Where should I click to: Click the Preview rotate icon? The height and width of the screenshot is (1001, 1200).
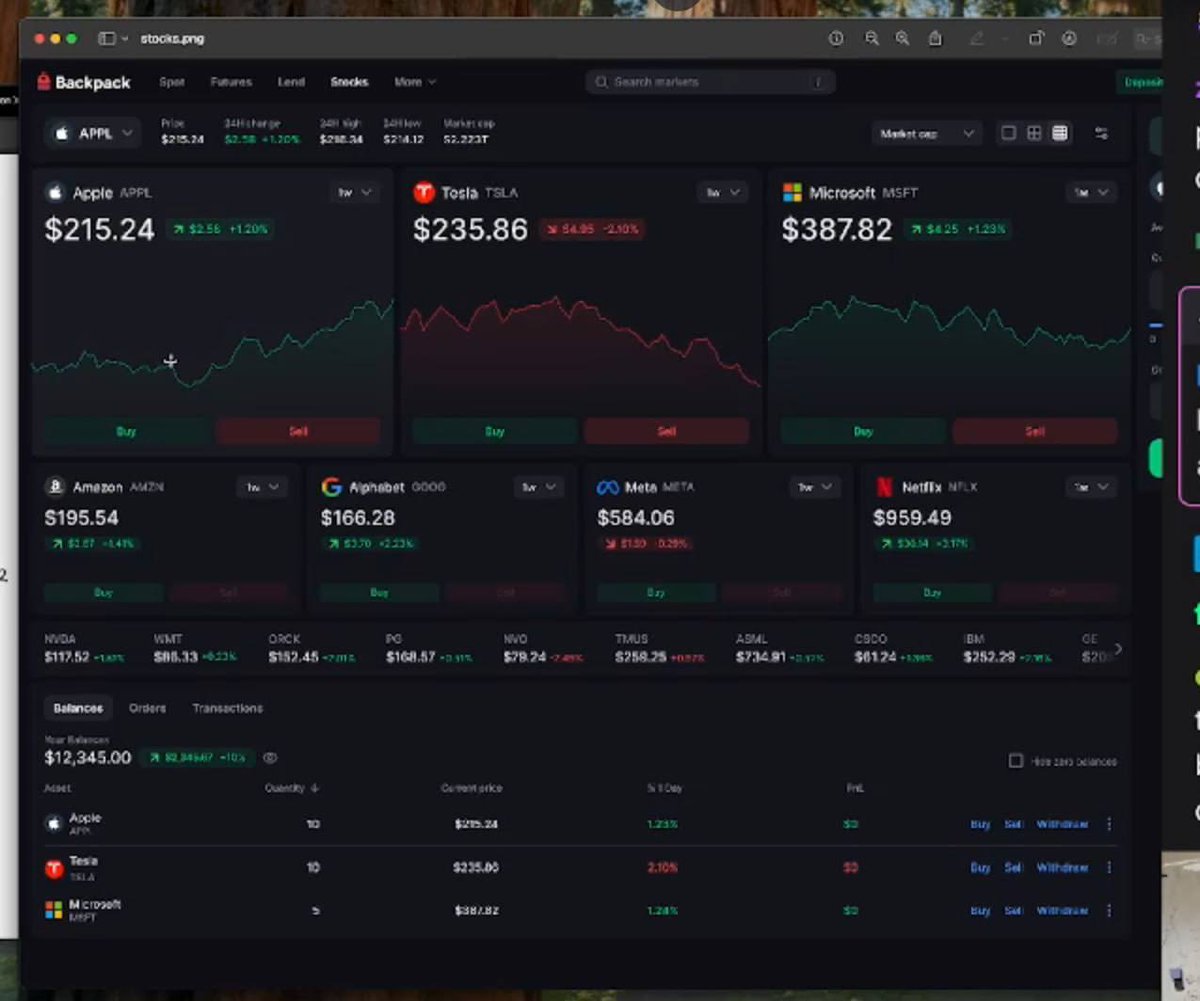[x=1036, y=38]
